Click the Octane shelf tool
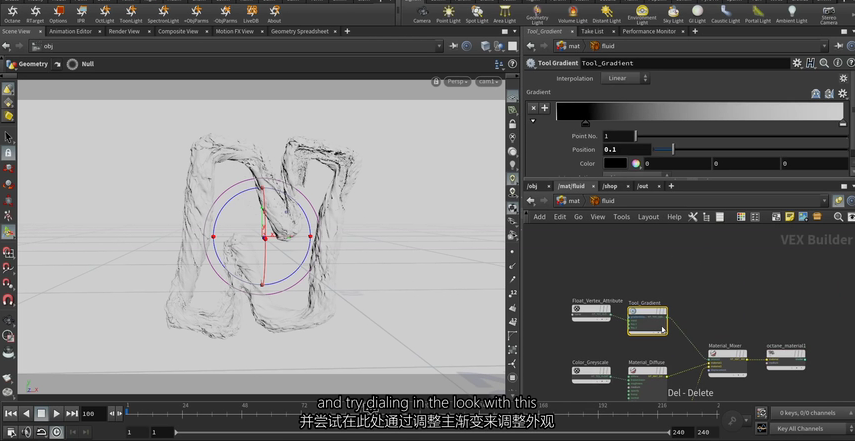The height and width of the screenshot is (441, 855). pyautogui.click(x=12, y=13)
